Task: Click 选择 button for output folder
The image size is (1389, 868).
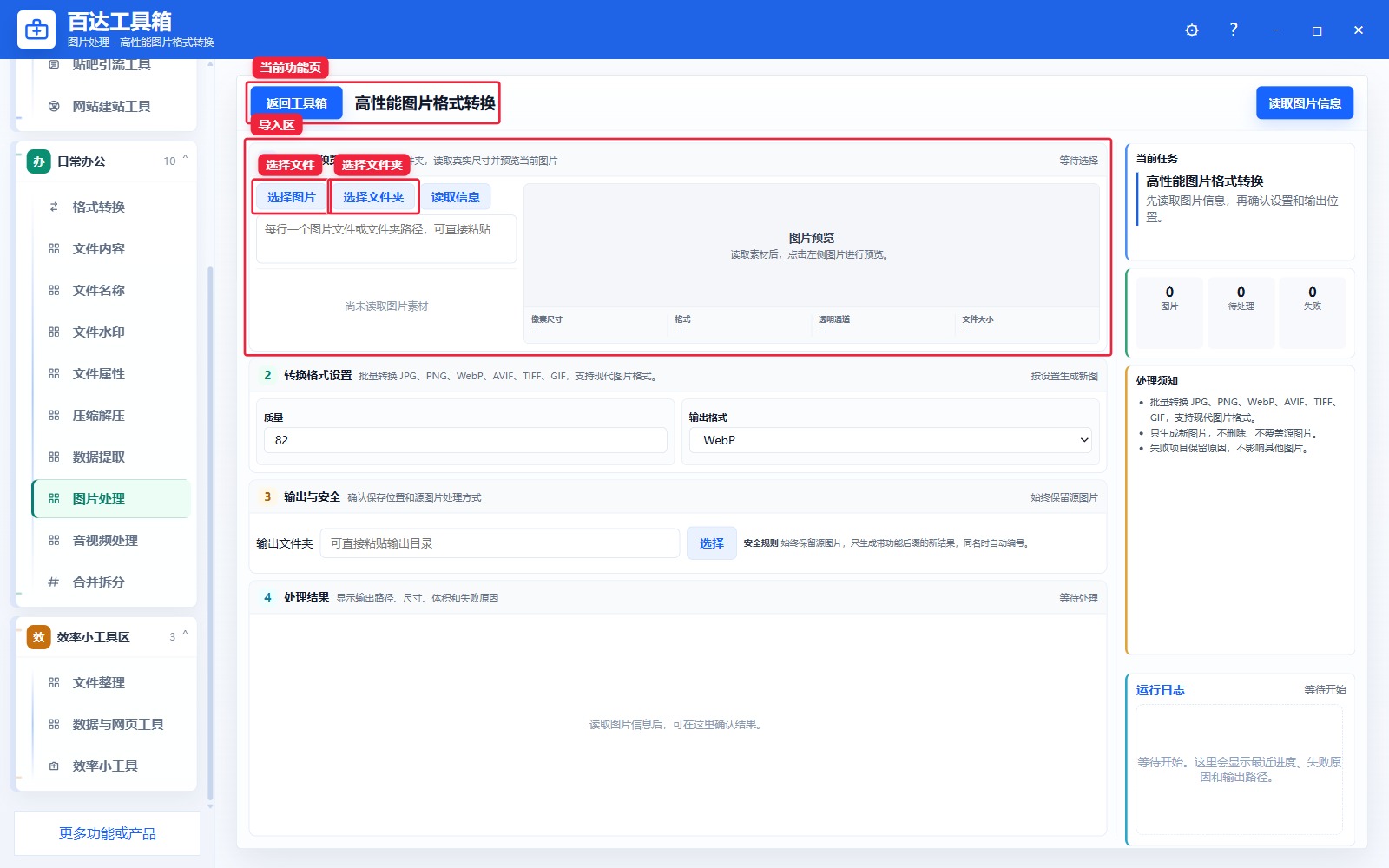Action: click(712, 543)
